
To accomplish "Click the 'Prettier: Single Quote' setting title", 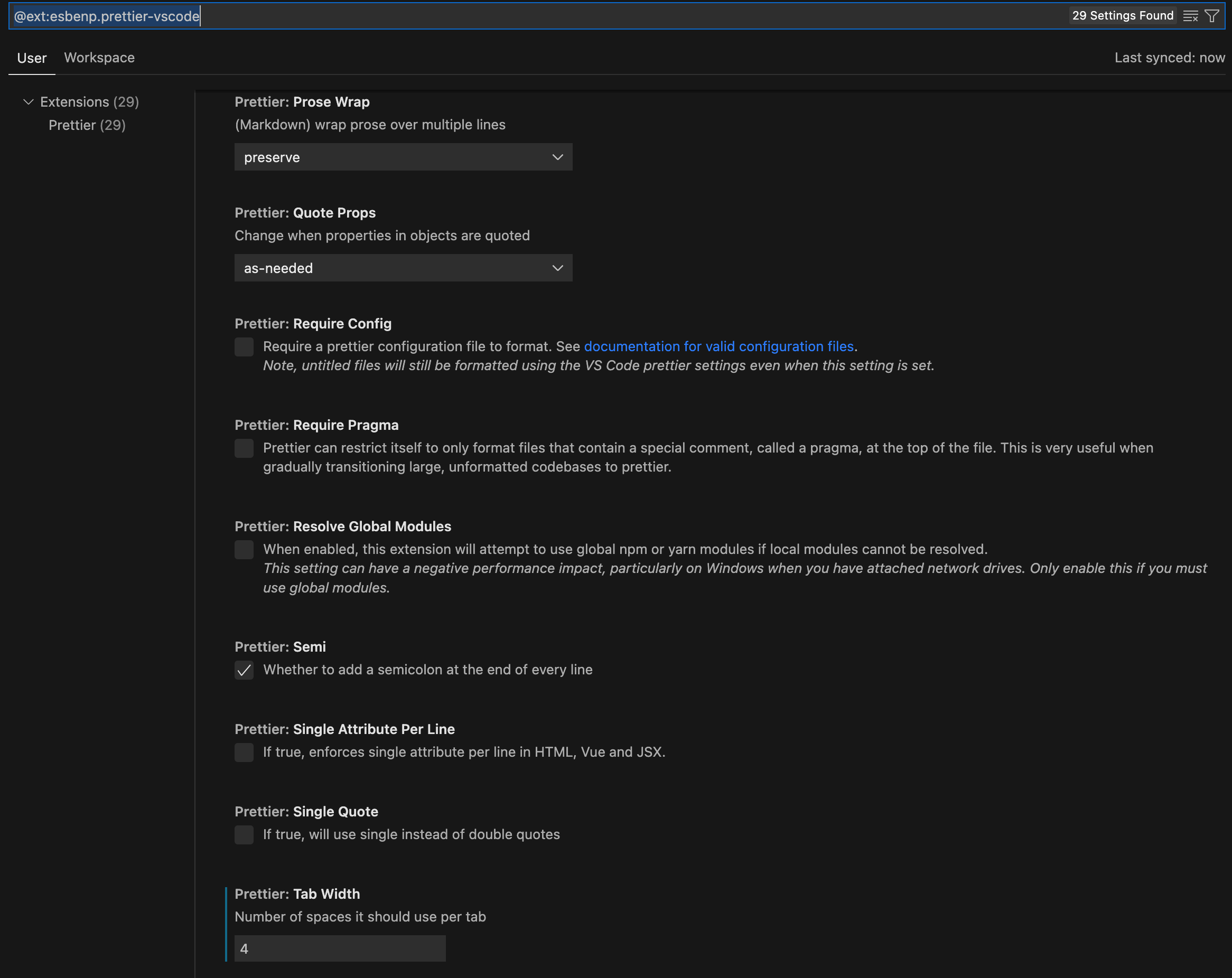I will (x=306, y=811).
